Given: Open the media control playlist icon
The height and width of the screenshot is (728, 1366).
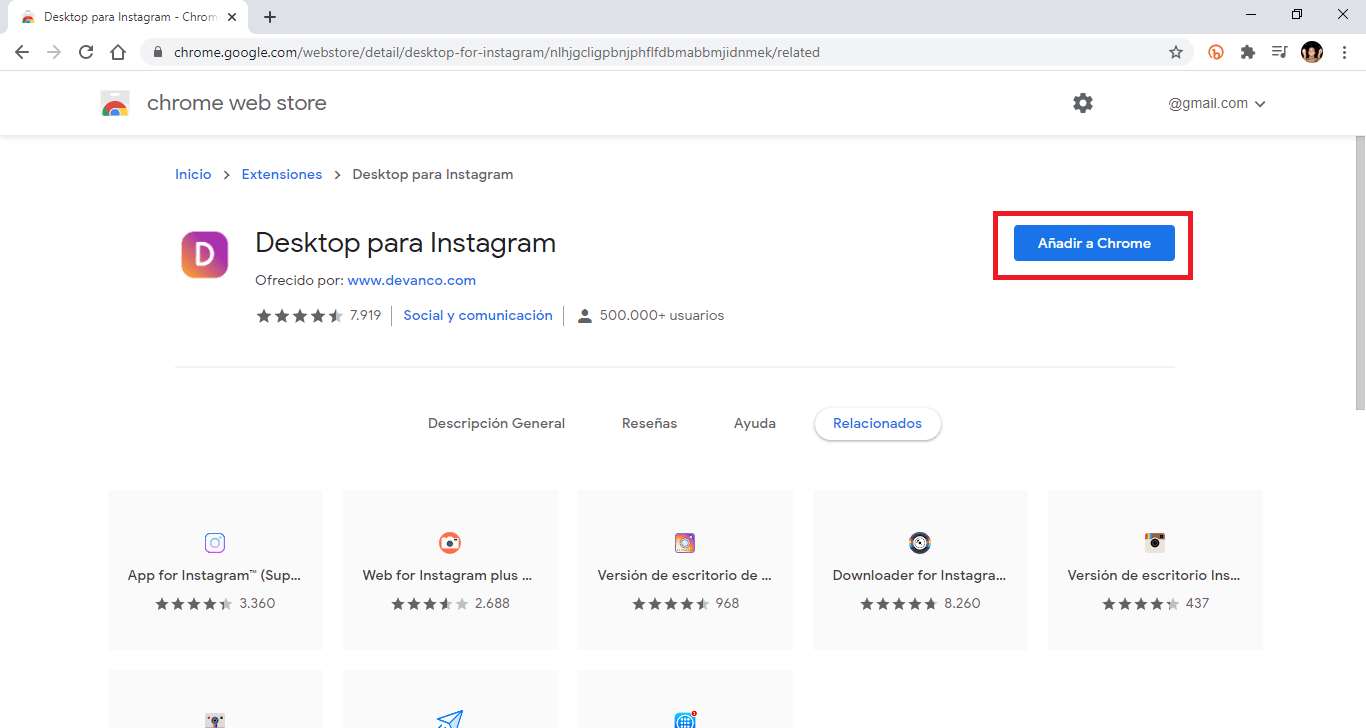Looking at the screenshot, I should [x=1279, y=52].
